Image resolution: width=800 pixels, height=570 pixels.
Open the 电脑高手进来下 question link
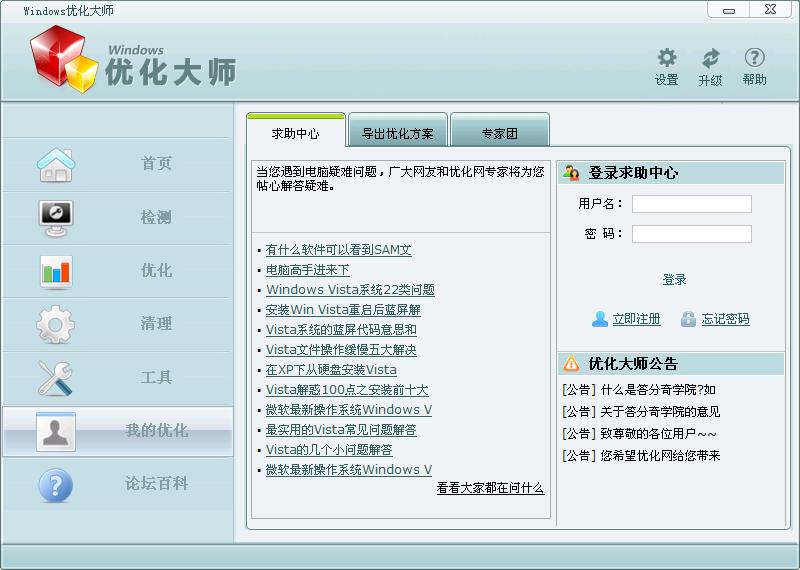(308, 270)
